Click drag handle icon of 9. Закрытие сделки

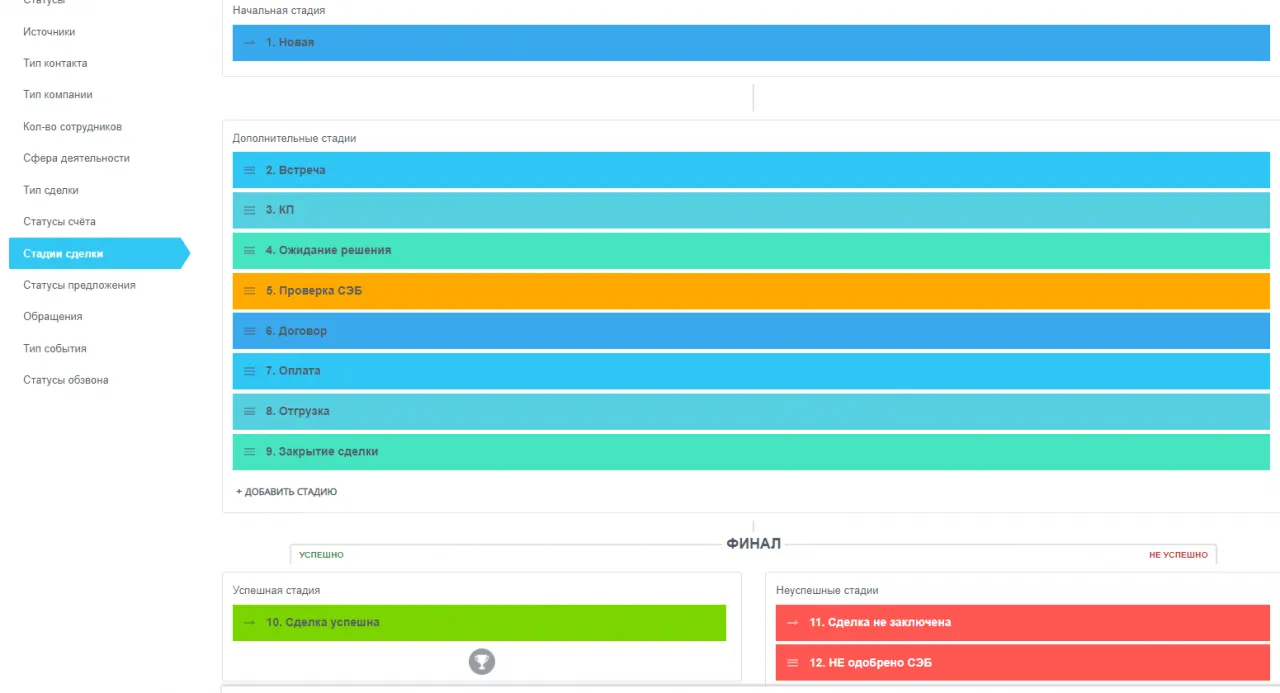click(250, 452)
